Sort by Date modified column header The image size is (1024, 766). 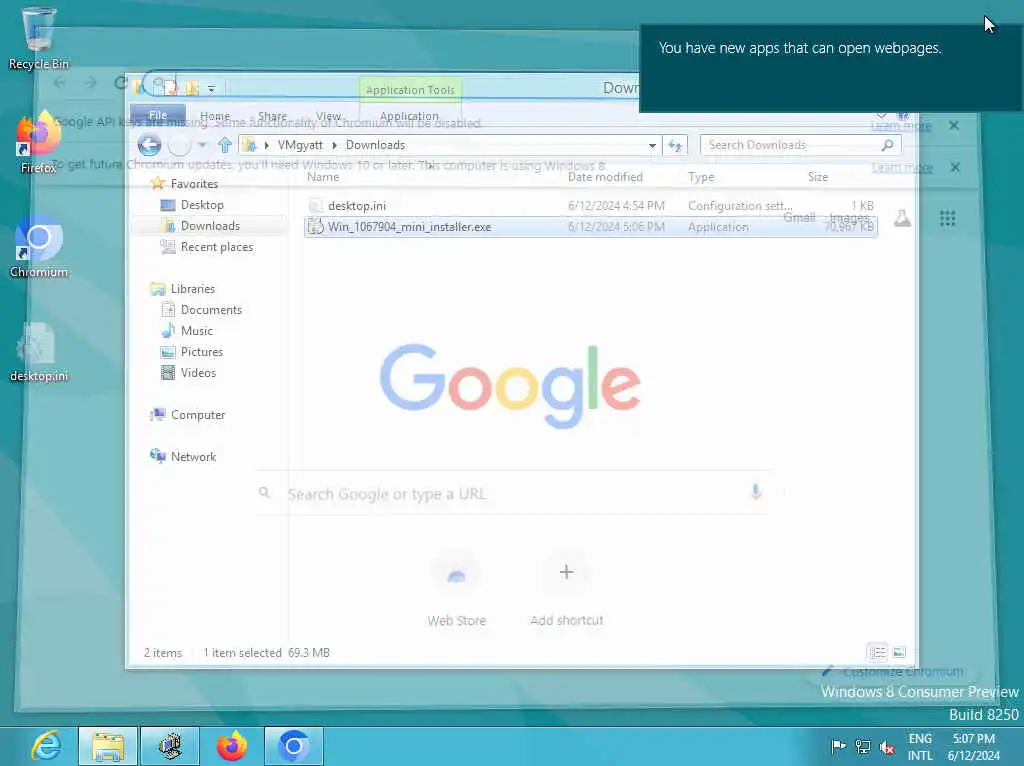pyautogui.click(x=605, y=176)
